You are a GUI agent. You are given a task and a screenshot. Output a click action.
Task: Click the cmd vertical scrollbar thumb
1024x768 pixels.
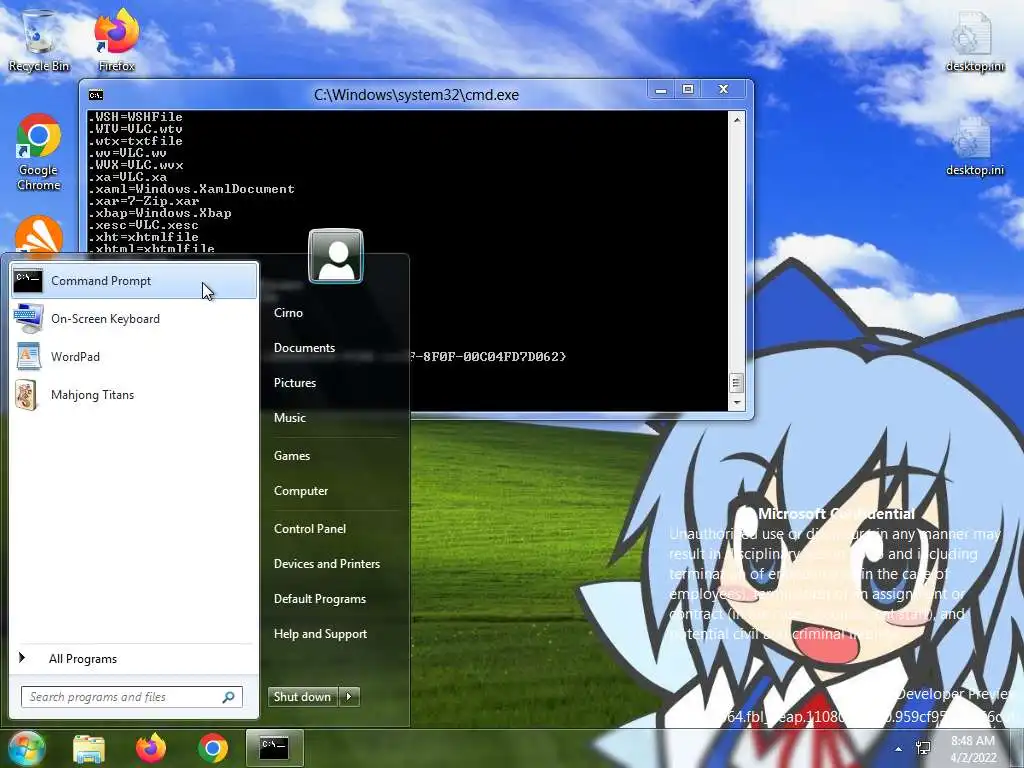pos(737,383)
